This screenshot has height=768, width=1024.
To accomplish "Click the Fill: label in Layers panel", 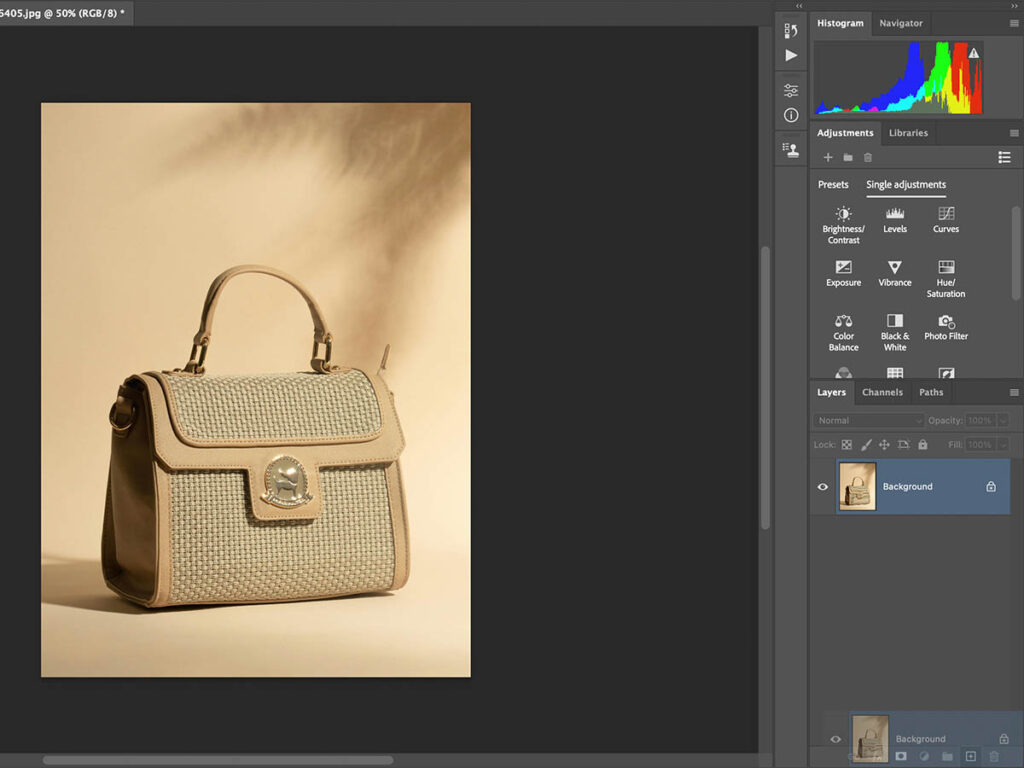I will tap(955, 445).
